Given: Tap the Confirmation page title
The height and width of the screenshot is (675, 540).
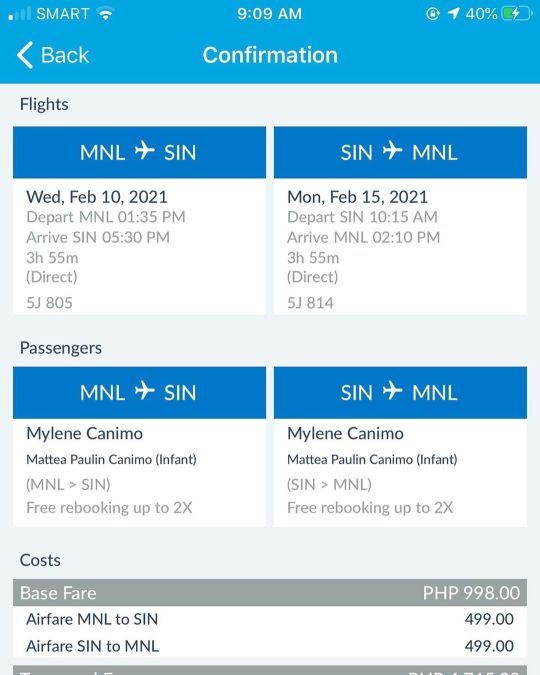Looking at the screenshot, I should tap(270, 55).
